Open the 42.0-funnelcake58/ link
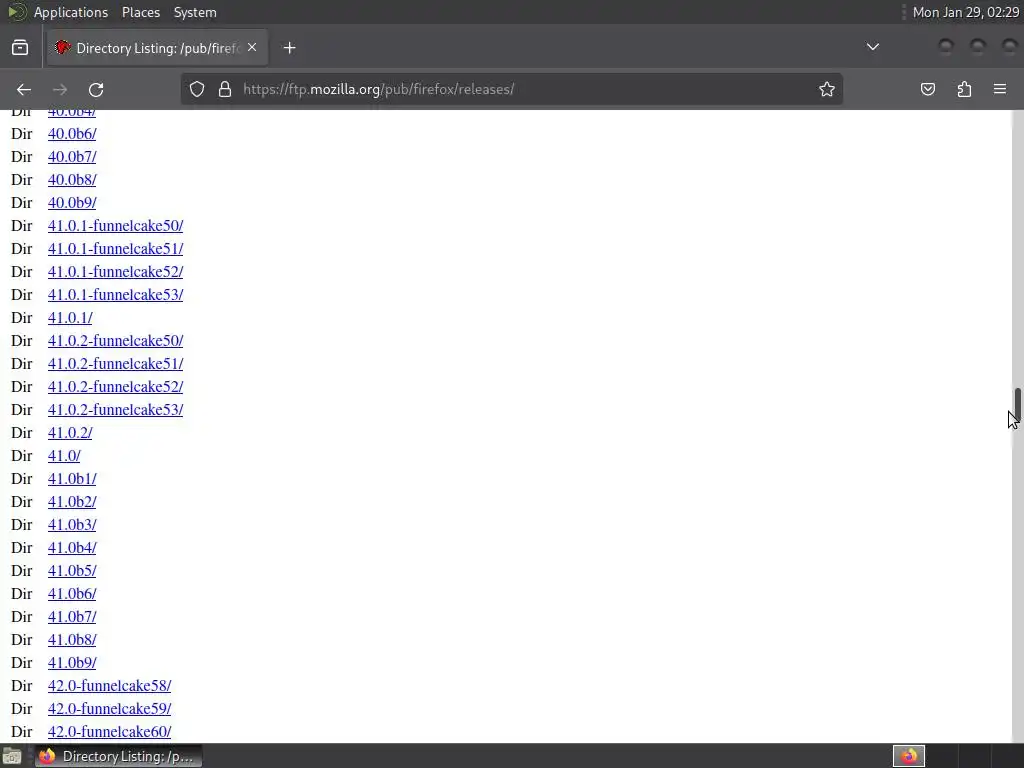The width and height of the screenshot is (1024, 768). (110, 686)
